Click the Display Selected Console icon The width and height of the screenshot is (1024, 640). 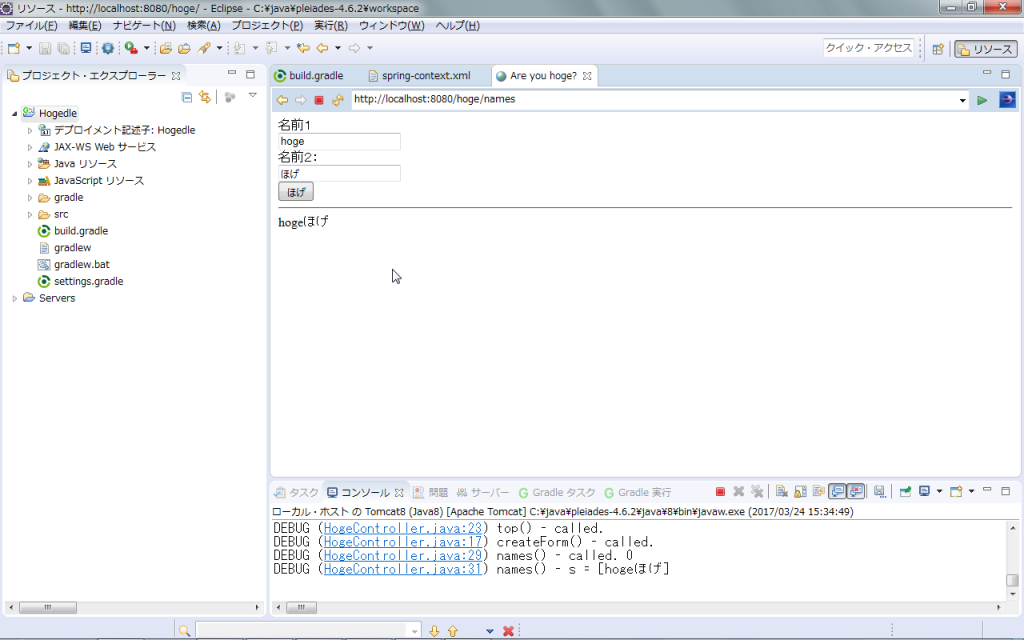924,492
